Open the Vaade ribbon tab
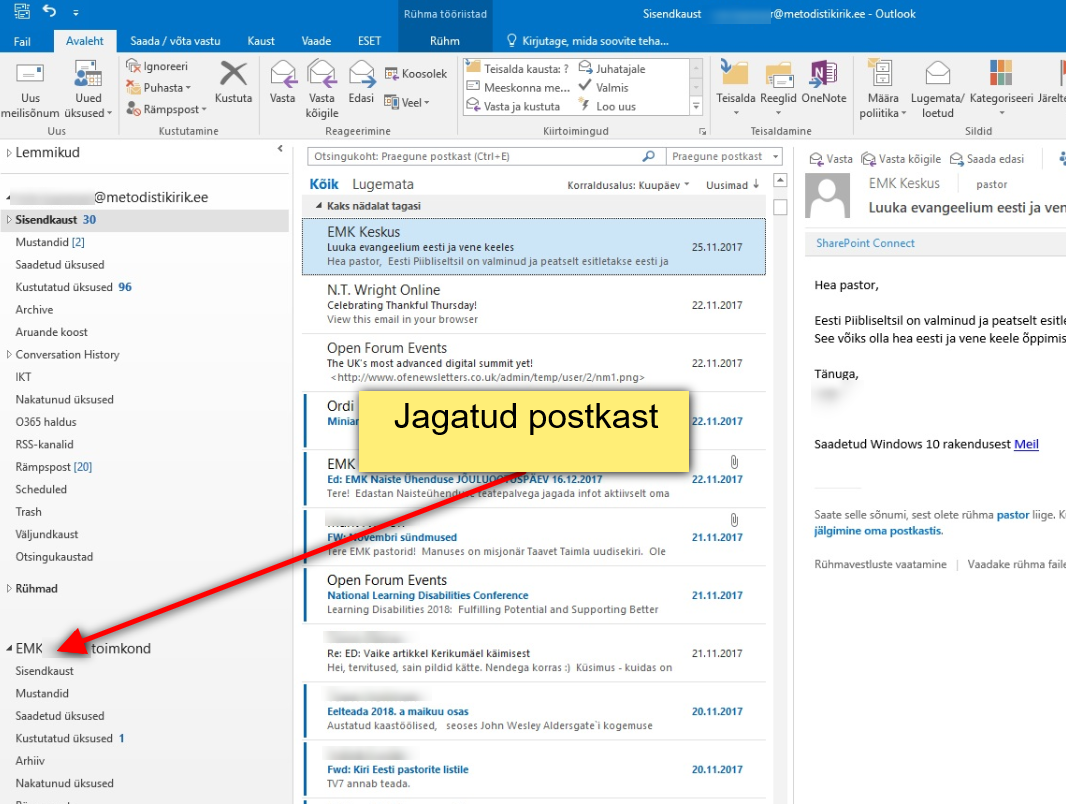1066x804 pixels. [x=316, y=41]
